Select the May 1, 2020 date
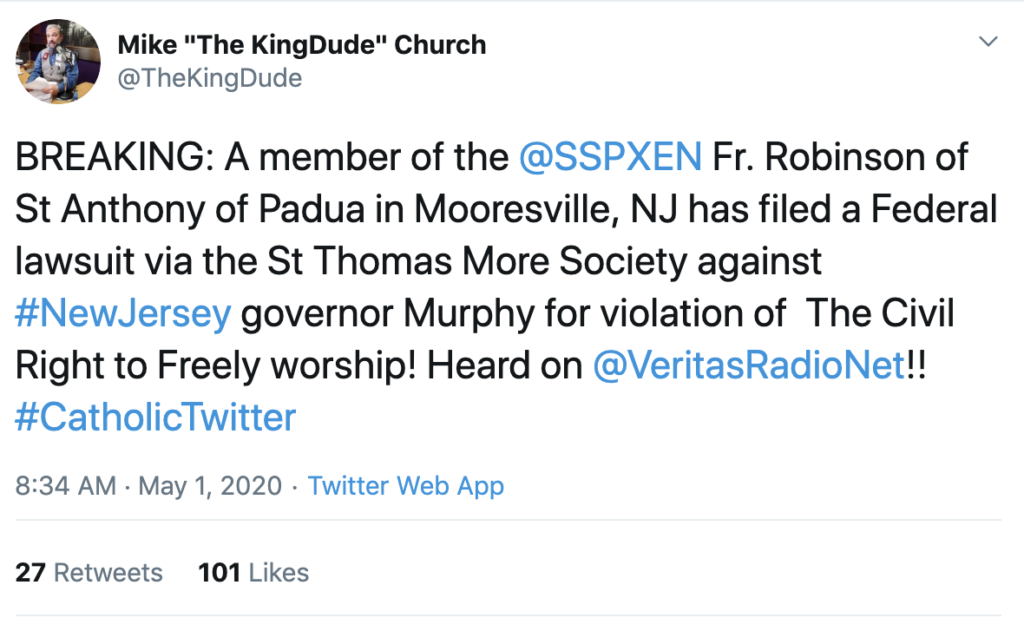The image size is (1024, 618). [x=209, y=487]
